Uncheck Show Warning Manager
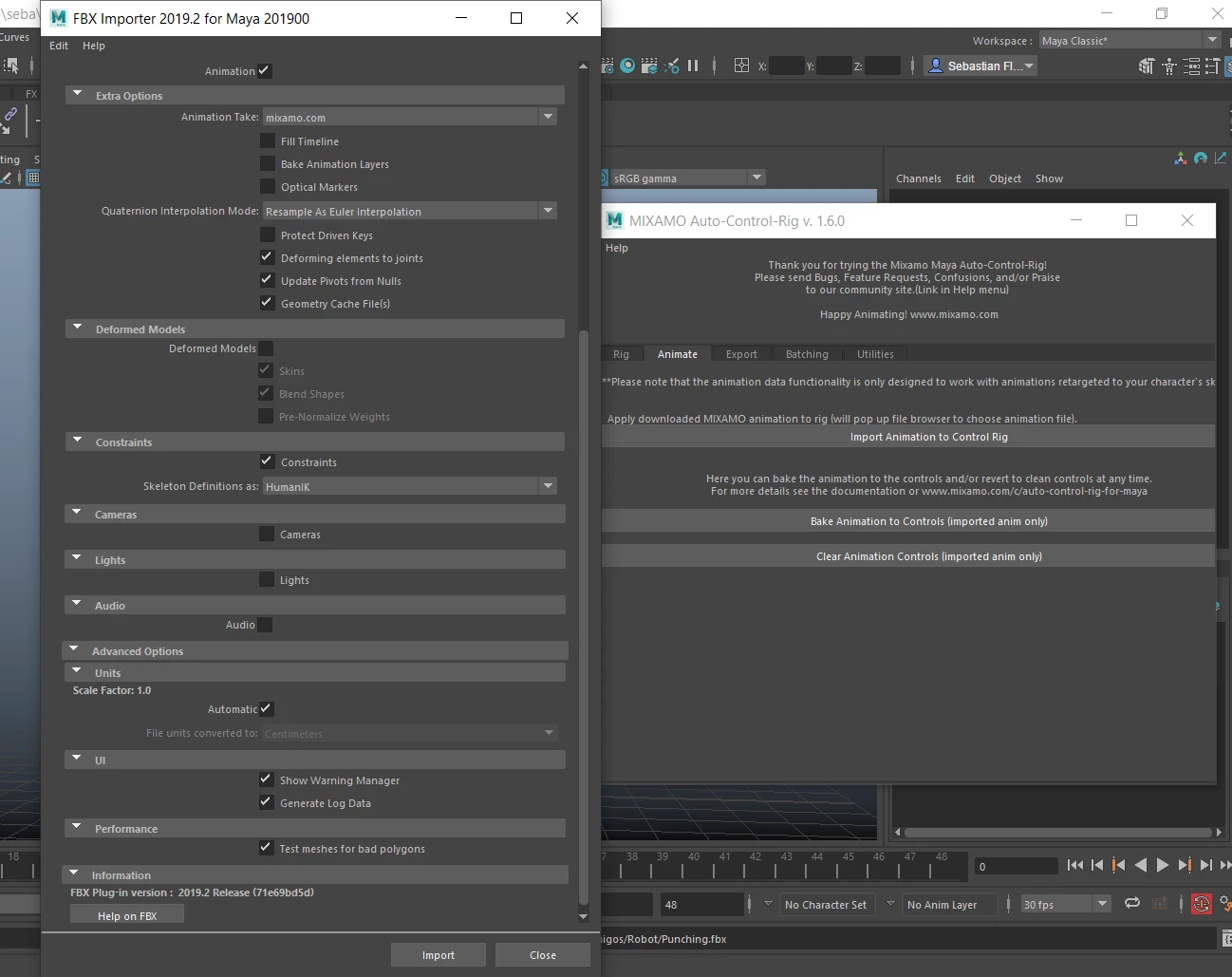The width and height of the screenshot is (1232, 977). pos(267,780)
